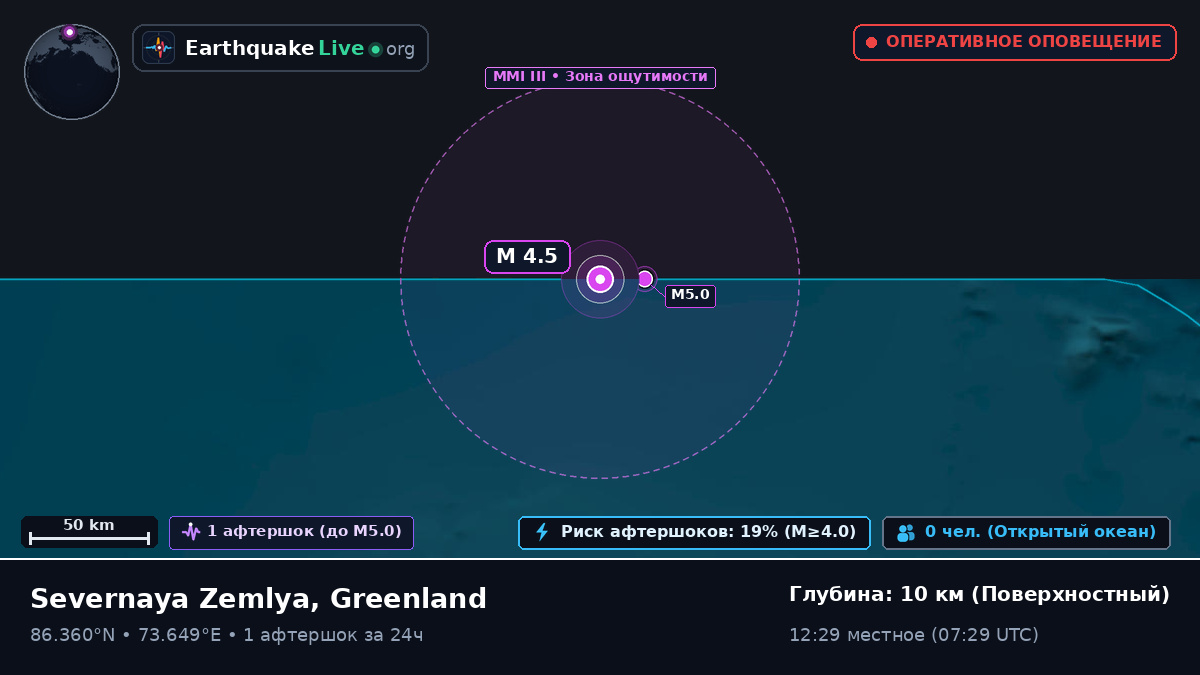
Task: Click the Глубина: 10 км depth text
Action: (979, 595)
